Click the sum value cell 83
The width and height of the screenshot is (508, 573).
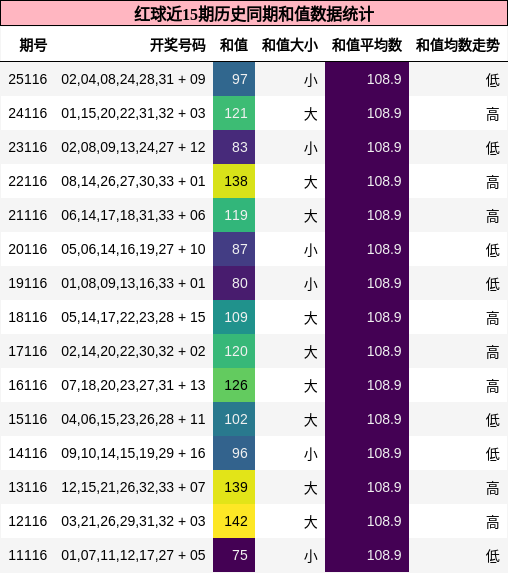click(234, 147)
